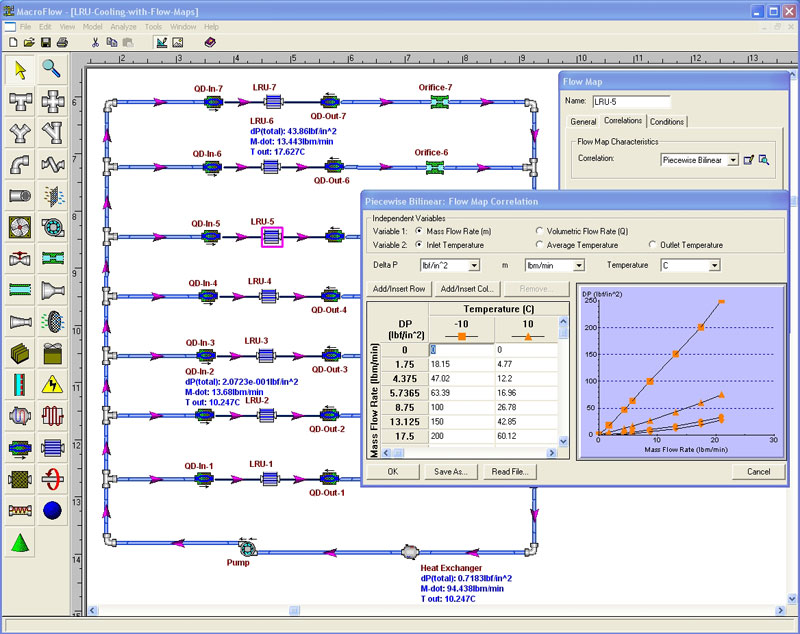Click row header 8.75 in table
The width and height of the screenshot is (800, 634).
(x=405, y=408)
